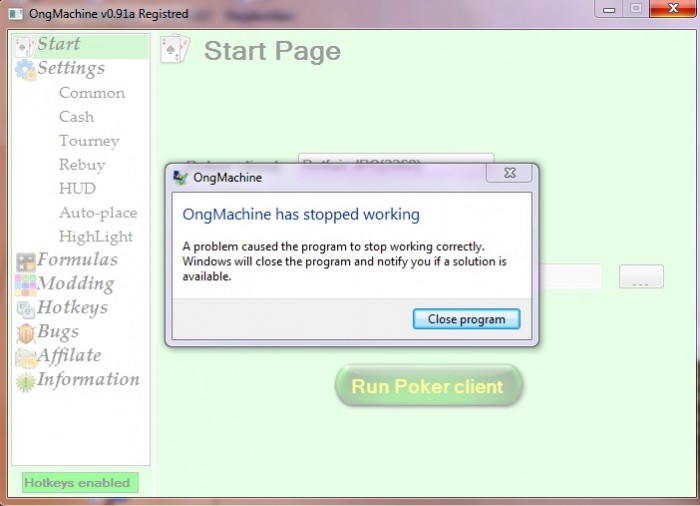Open the Settings section in sidebar
This screenshot has width=700, height=506.
point(71,68)
